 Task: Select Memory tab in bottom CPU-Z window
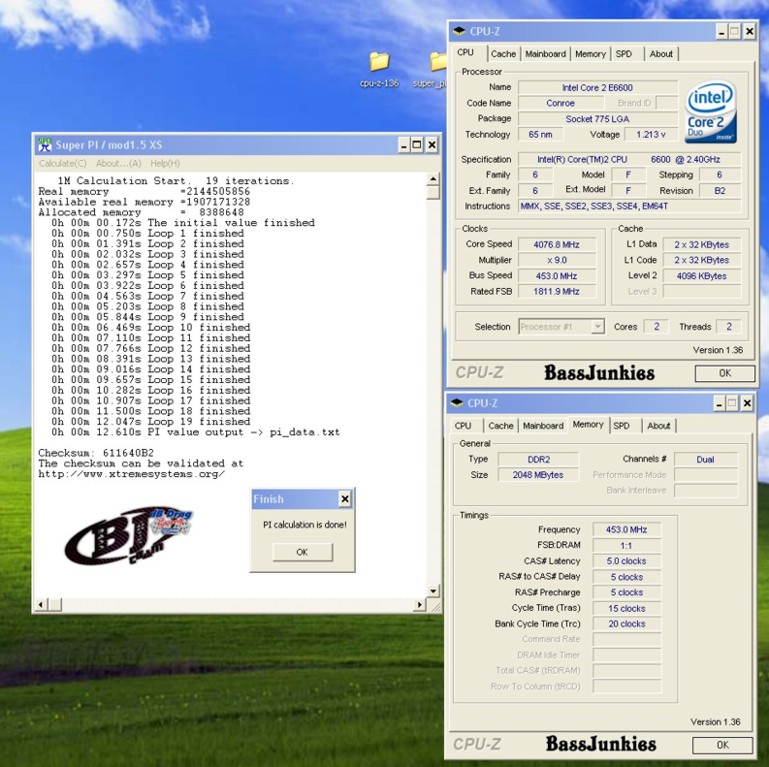(588, 424)
